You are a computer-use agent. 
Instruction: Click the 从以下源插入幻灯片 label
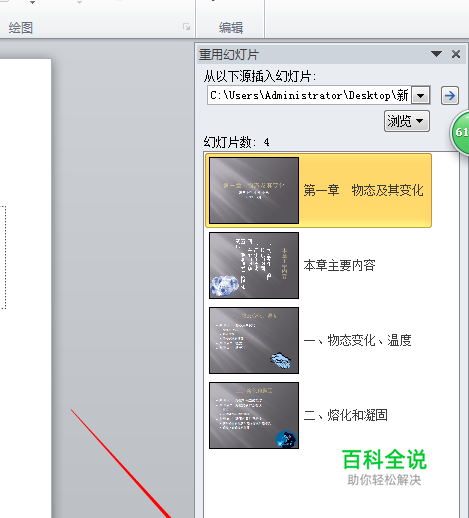[260, 77]
